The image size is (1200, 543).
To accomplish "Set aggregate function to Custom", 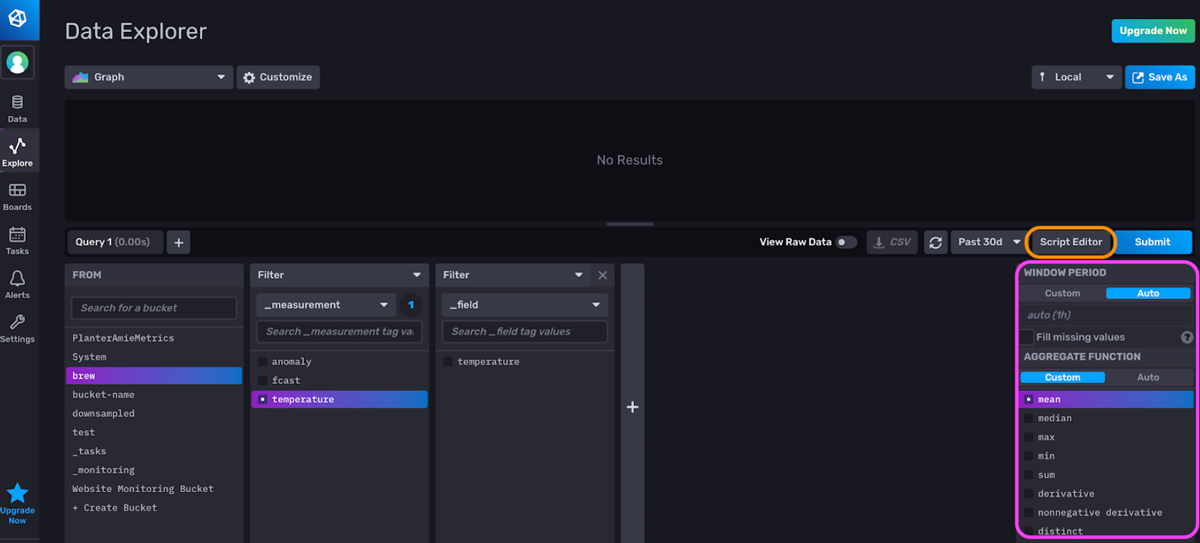I will point(1063,378).
